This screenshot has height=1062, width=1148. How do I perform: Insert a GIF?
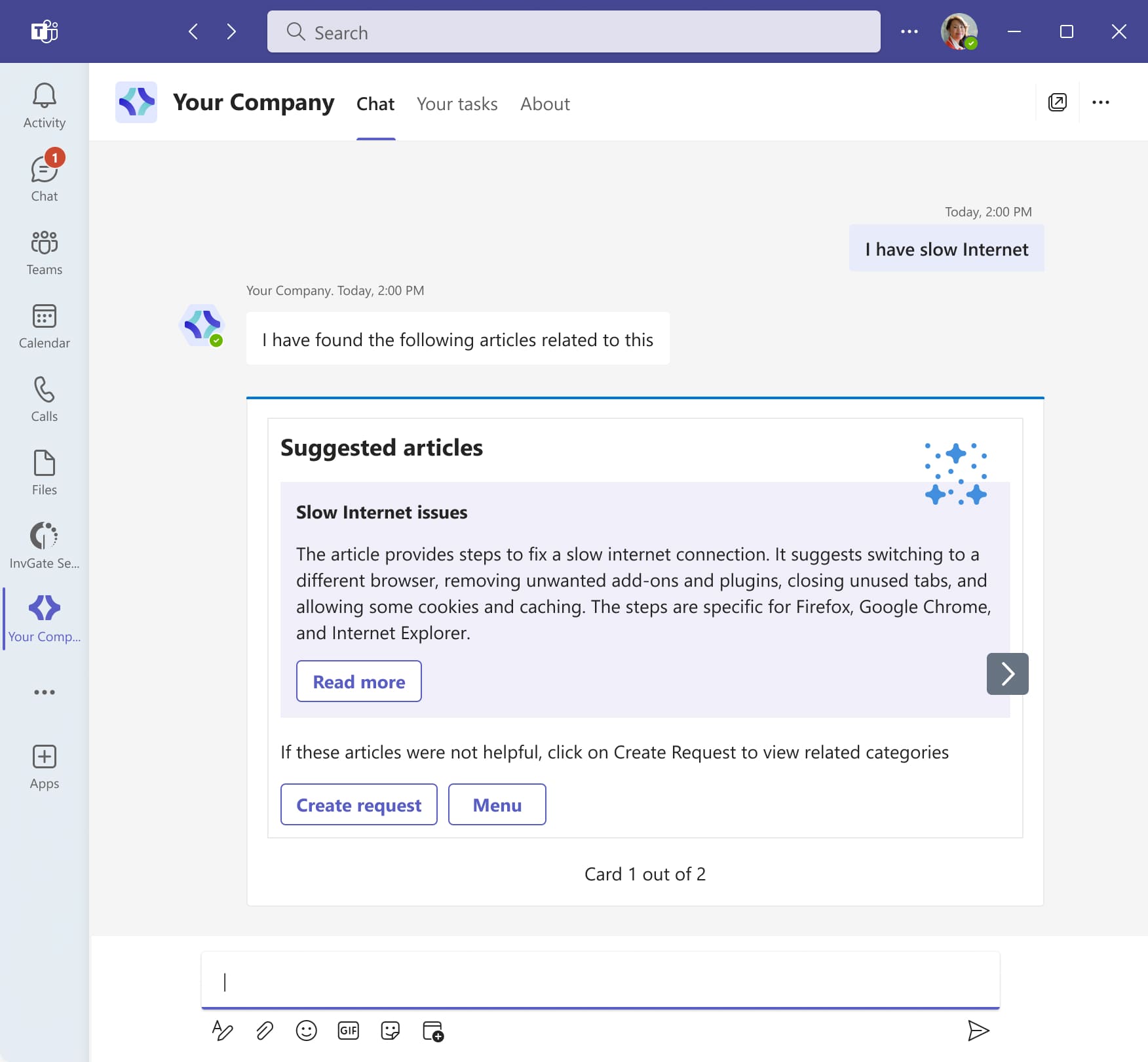pos(349,1030)
